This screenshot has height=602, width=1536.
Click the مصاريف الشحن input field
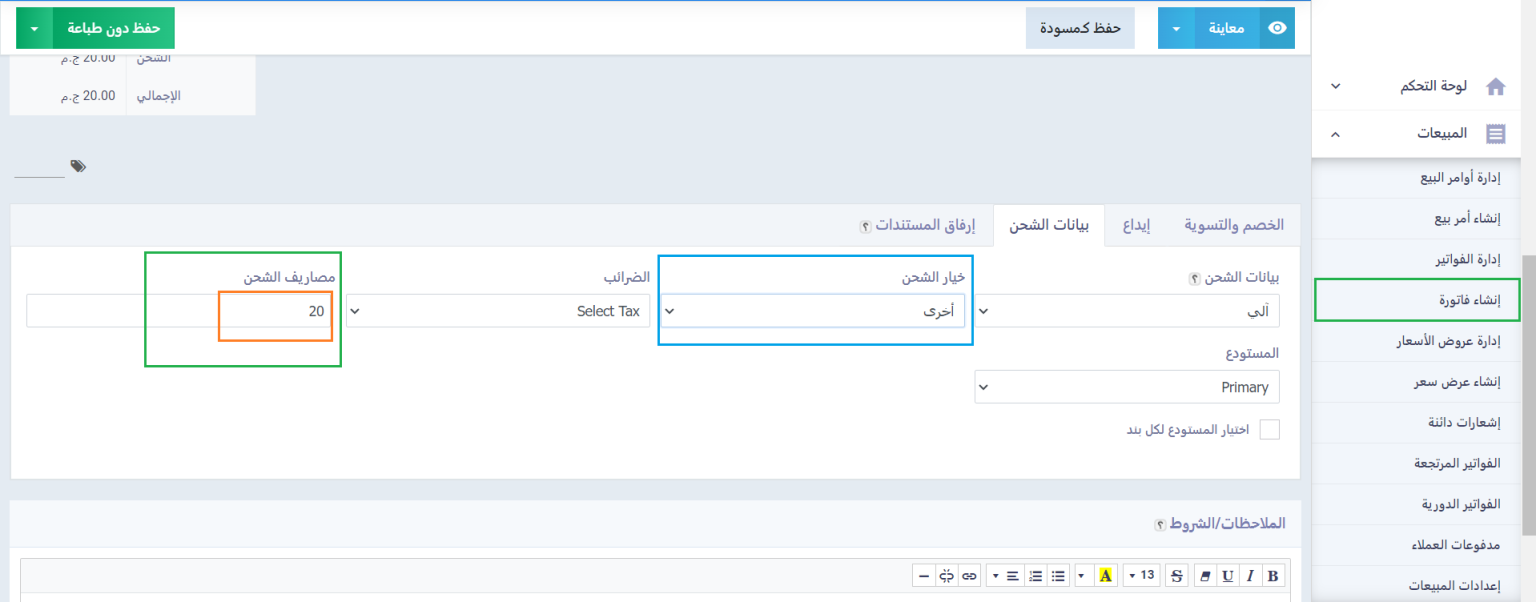point(180,311)
